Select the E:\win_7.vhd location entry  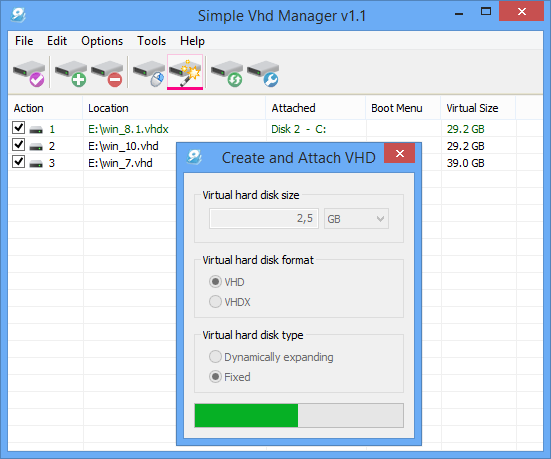(x=120, y=163)
